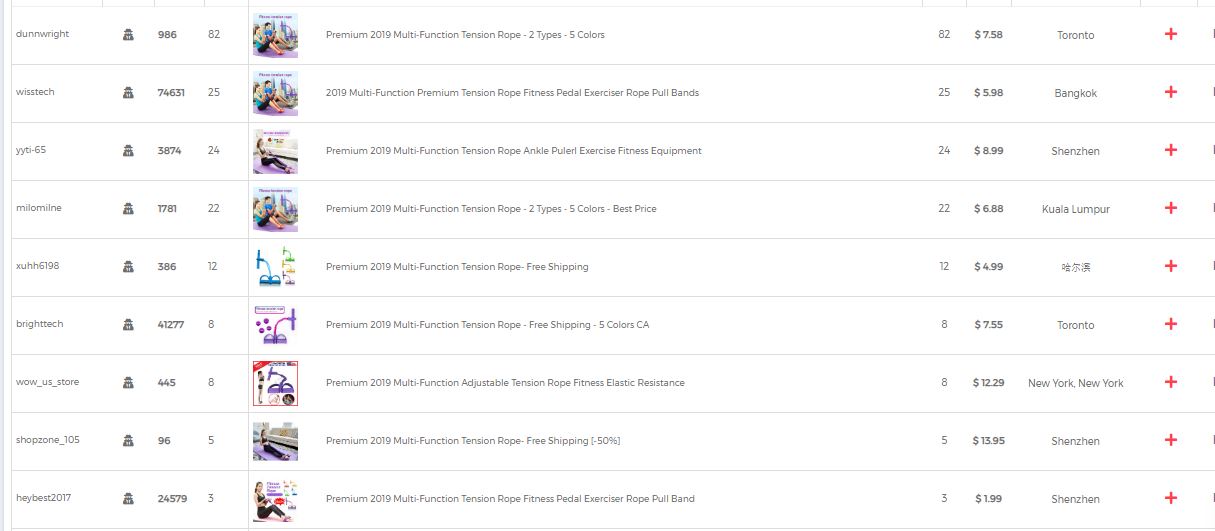Click the seller icon beside wow_us_store

click(x=128, y=383)
